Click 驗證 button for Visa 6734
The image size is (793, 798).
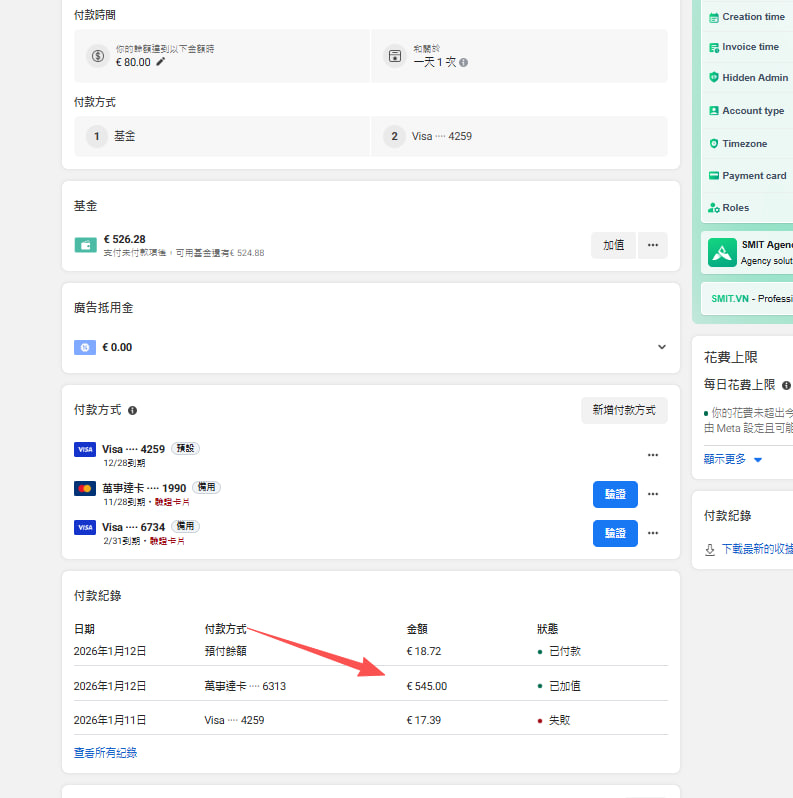coord(615,533)
